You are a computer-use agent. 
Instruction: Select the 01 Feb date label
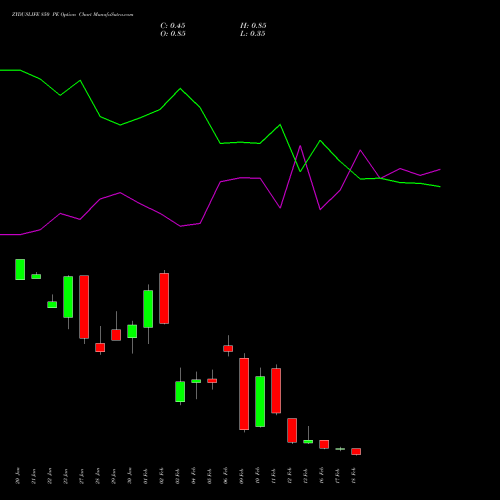(146, 476)
